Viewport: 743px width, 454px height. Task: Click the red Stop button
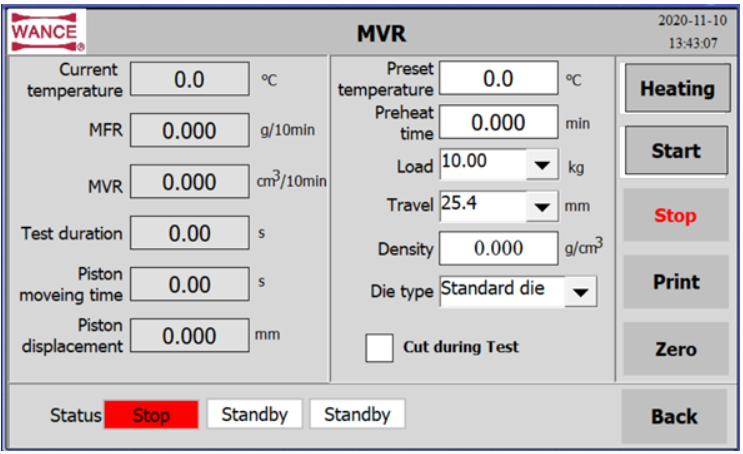coord(675,215)
